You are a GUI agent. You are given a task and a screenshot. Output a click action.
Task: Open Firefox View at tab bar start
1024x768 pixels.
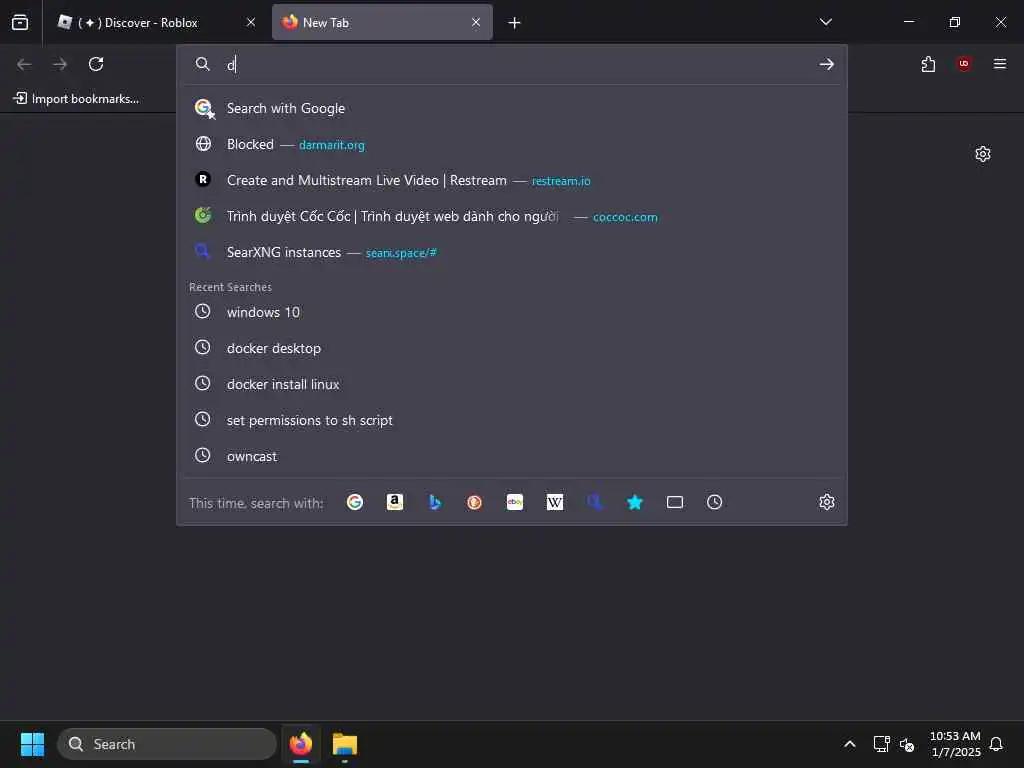click(20, 22)
